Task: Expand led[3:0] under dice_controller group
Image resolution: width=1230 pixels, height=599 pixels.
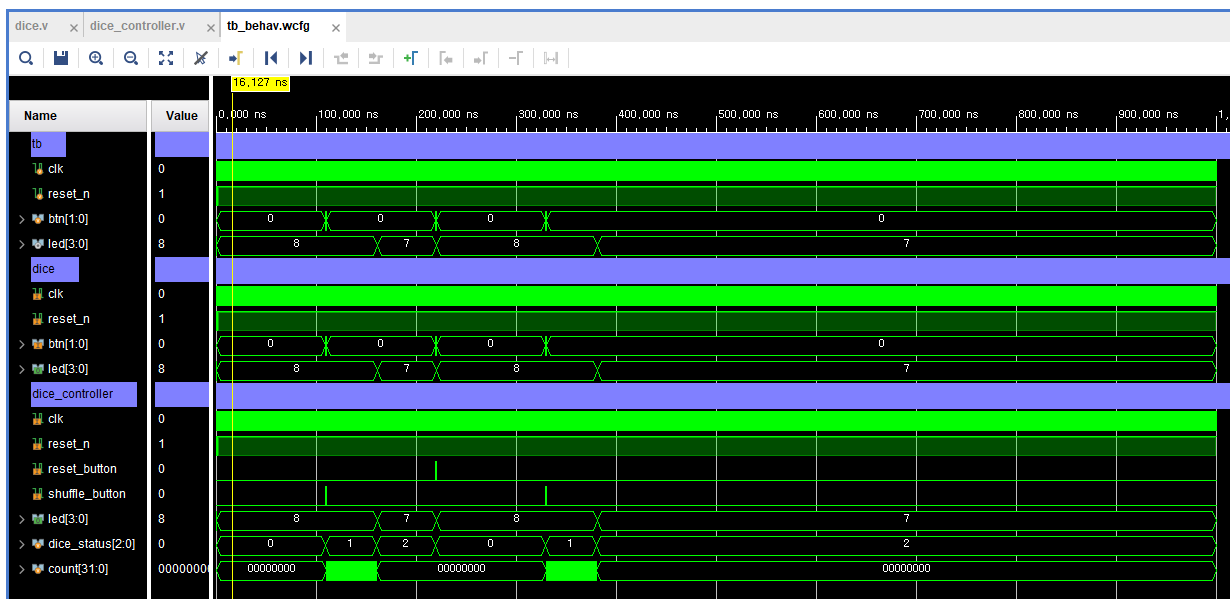Action: (x=22, y=519)
